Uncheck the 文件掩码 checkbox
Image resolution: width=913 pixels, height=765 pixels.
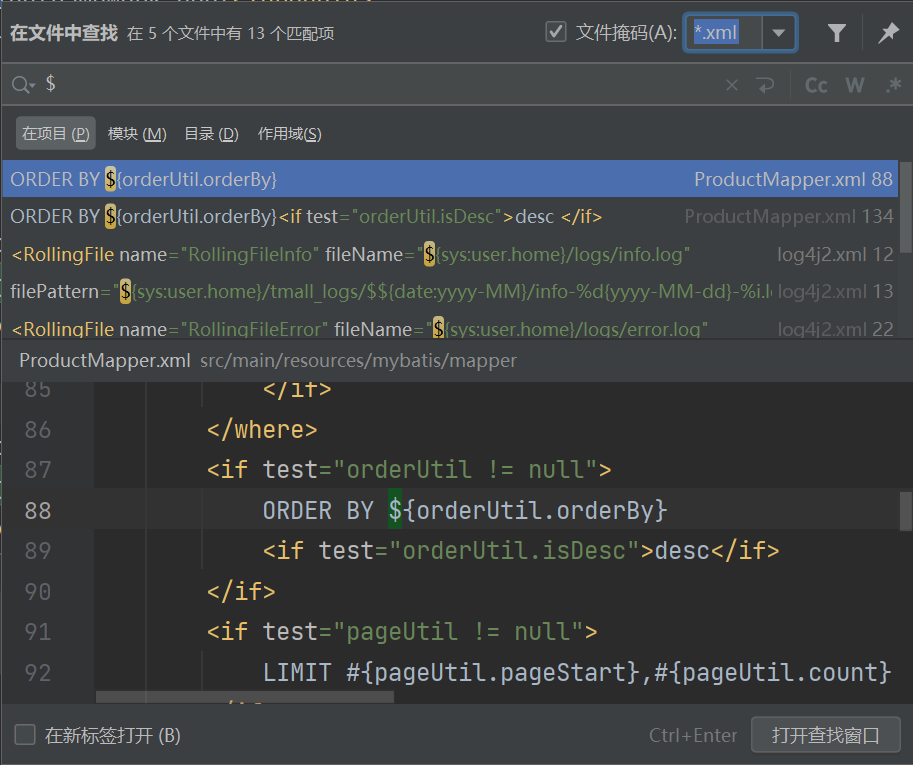[x=556, y=32]
